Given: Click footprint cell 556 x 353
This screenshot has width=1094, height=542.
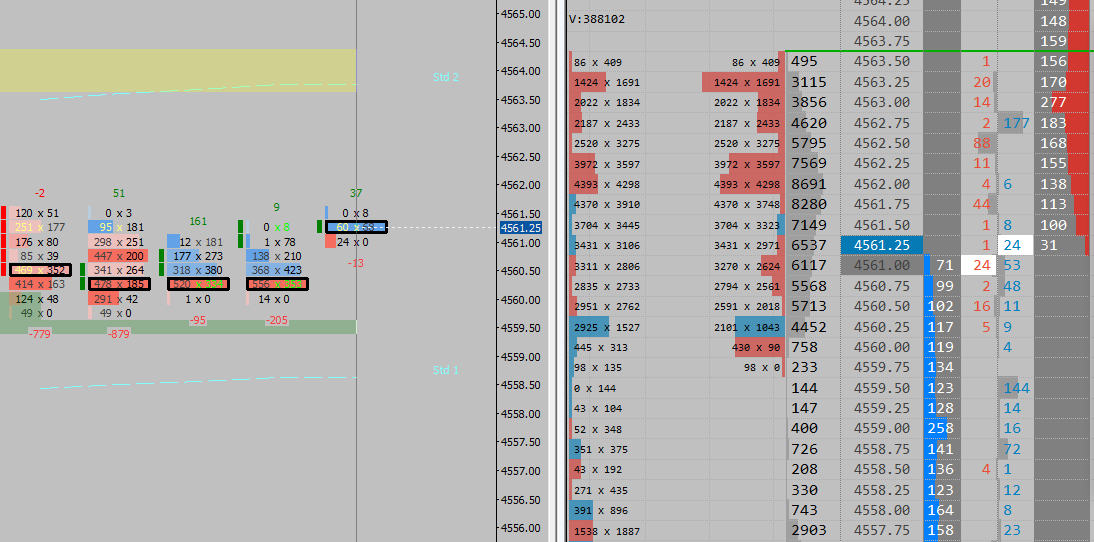Looking at the screenshot, I should [277, 284].
